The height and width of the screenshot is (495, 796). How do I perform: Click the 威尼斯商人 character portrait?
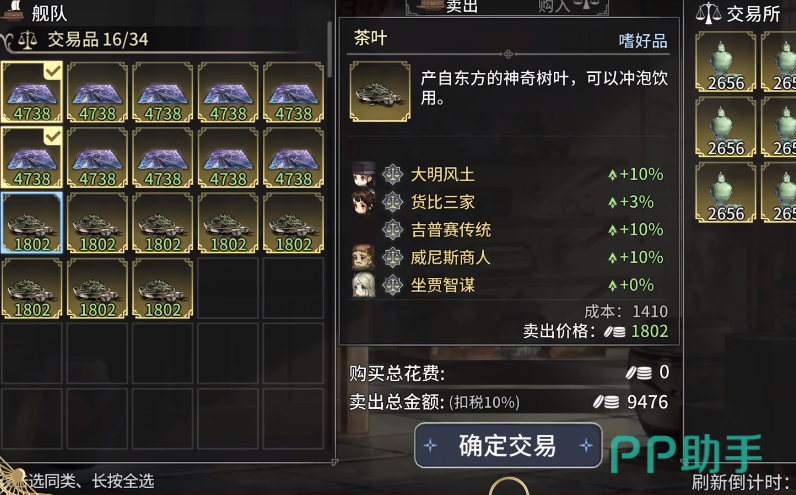point(363,257)
